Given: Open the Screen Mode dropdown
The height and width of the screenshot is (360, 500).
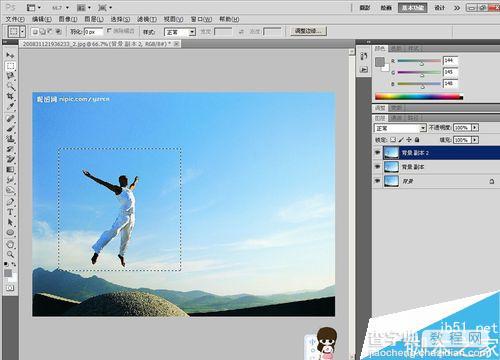Looking at the screenshot, I should 105,7.
